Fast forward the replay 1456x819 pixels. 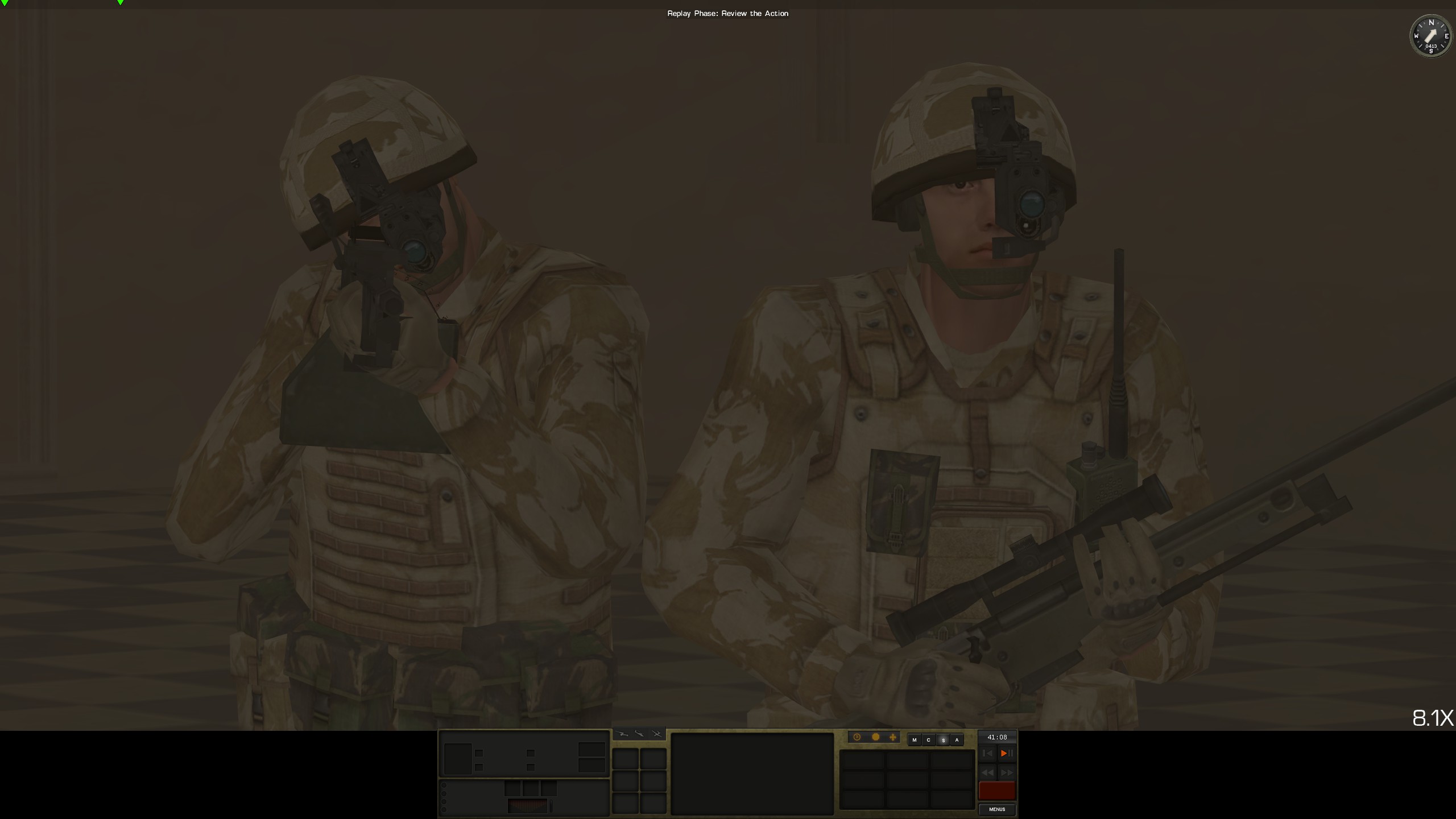[x=1007, y=772]
